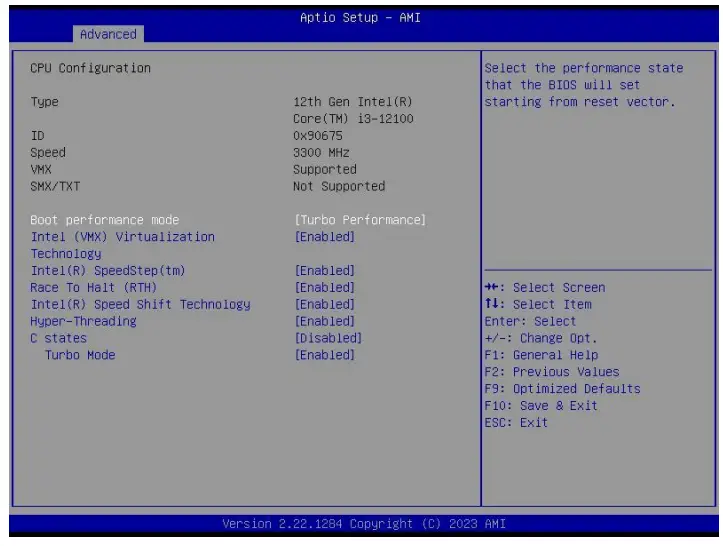
Task: Select the C states setting
Action: coord(59,338)
